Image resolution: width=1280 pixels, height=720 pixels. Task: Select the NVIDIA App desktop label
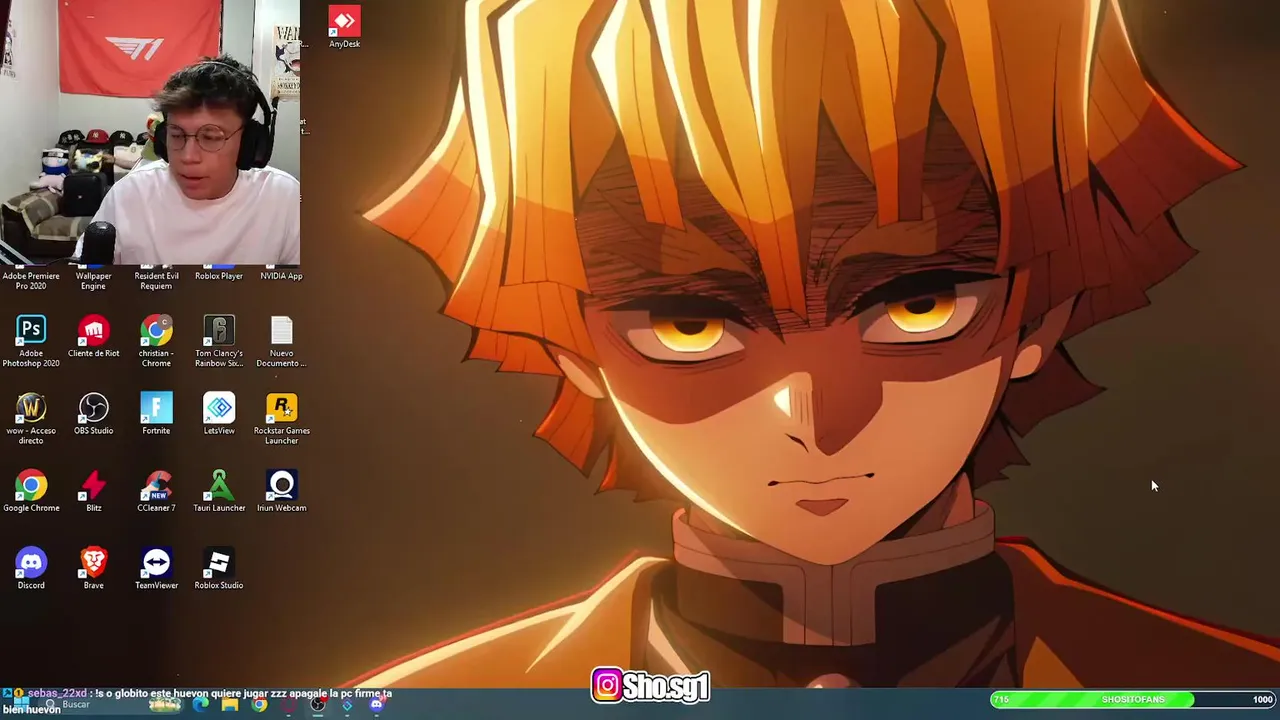point(281,276)
